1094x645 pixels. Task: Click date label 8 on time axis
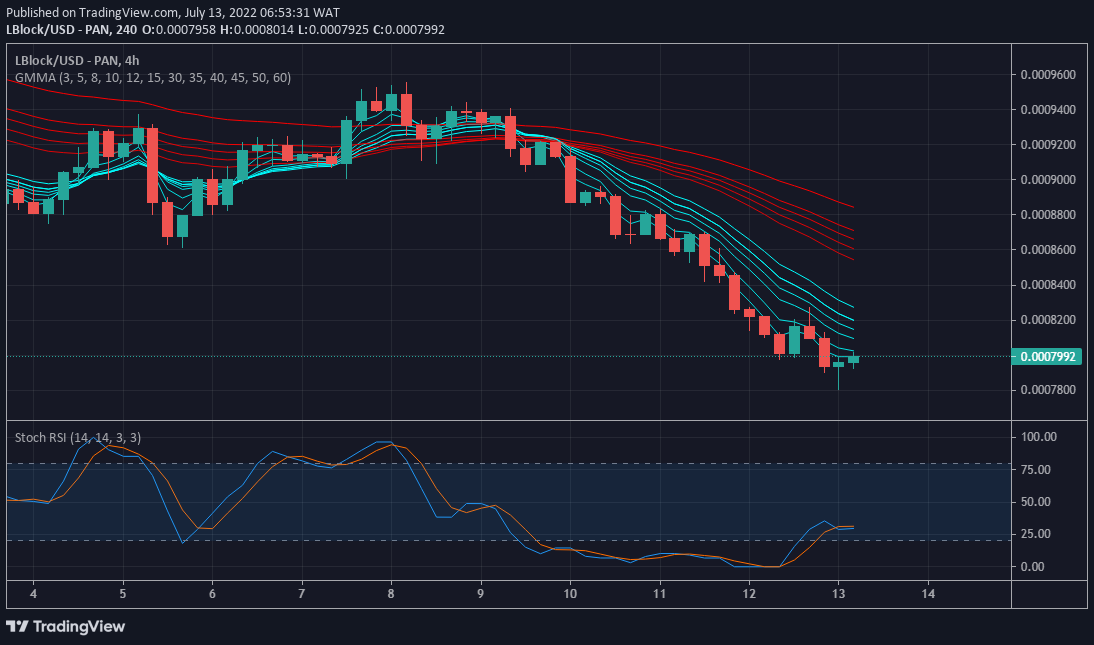pyautogui.click(x=391, y=593)
